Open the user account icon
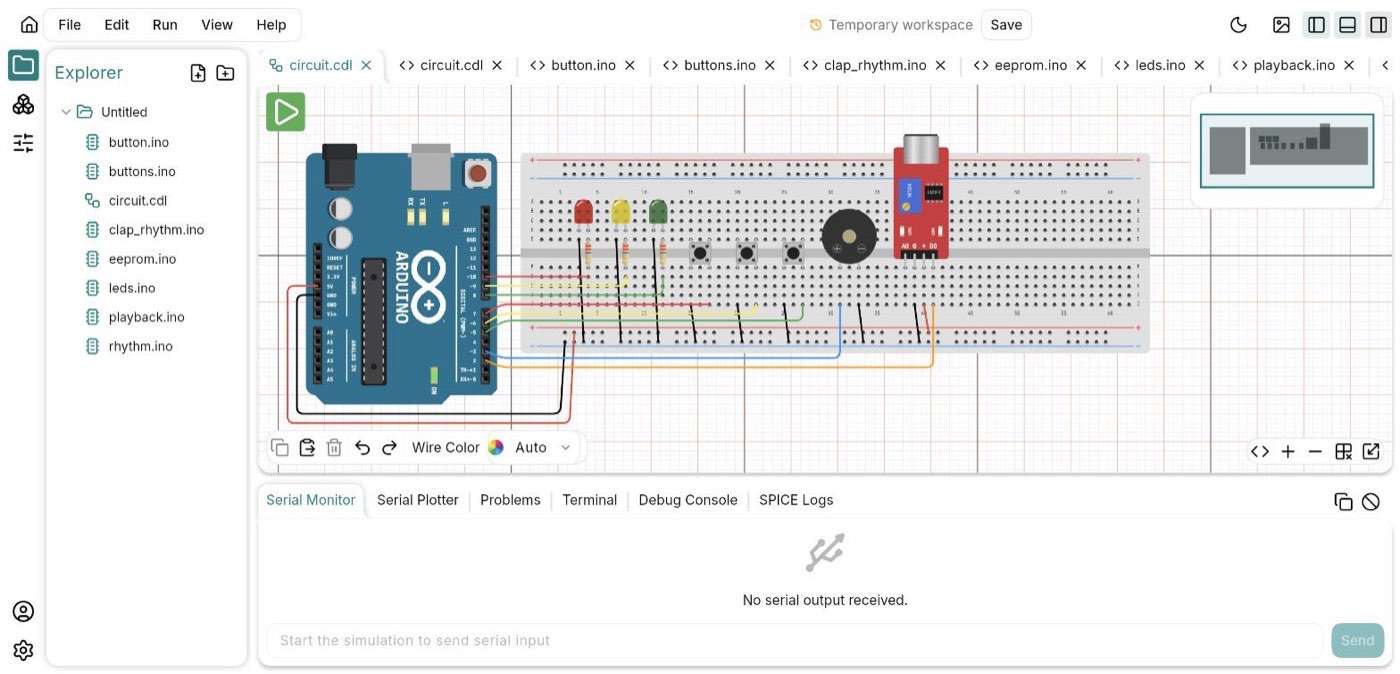 pos(23,611)
